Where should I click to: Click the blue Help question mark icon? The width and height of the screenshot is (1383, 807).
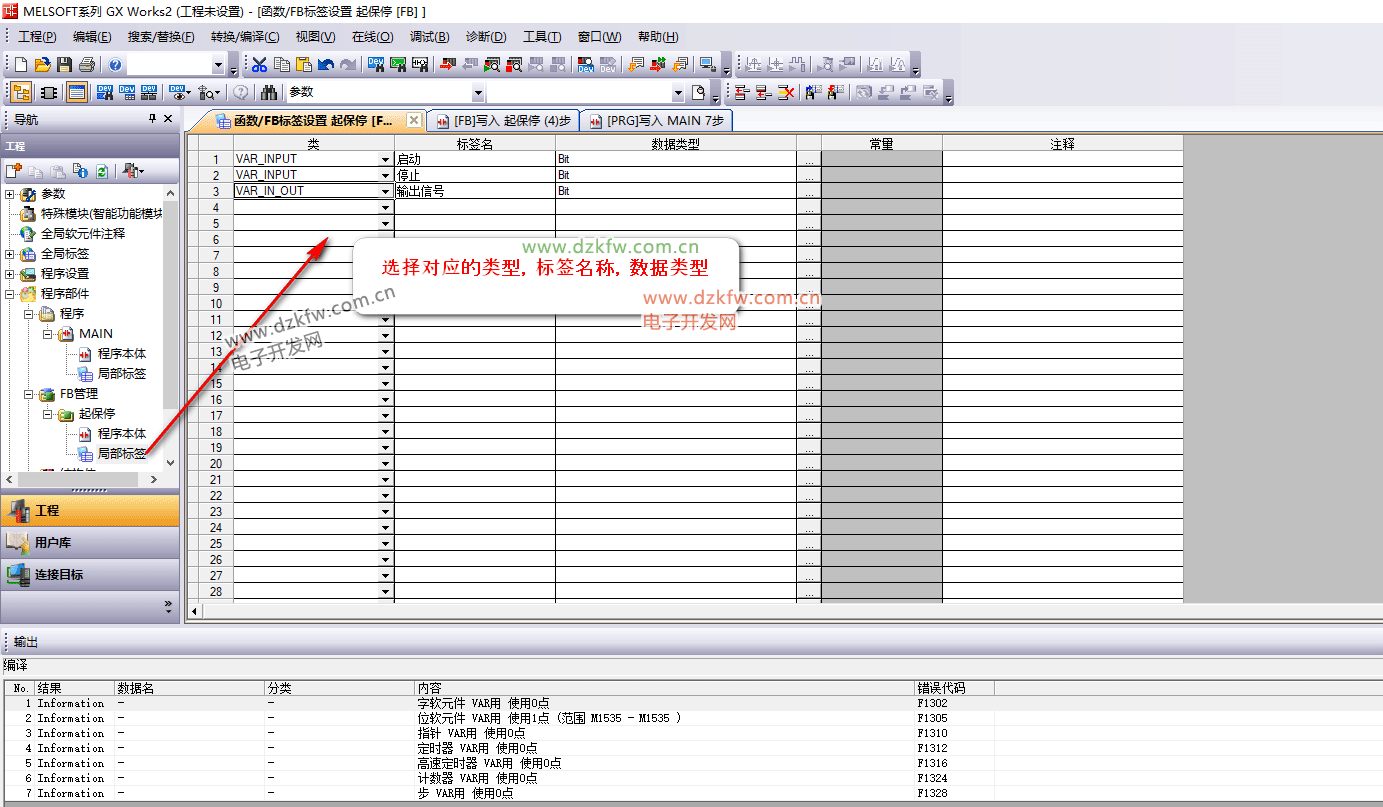point(115,65)
